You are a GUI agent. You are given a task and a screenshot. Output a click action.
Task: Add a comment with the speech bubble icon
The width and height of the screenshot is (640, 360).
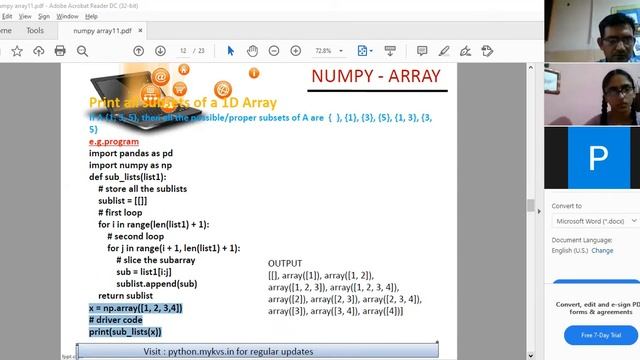pos(422,51)
